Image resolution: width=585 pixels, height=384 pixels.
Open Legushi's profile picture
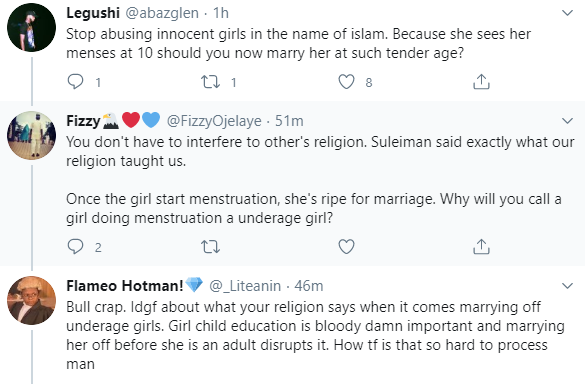click(31, 27)
